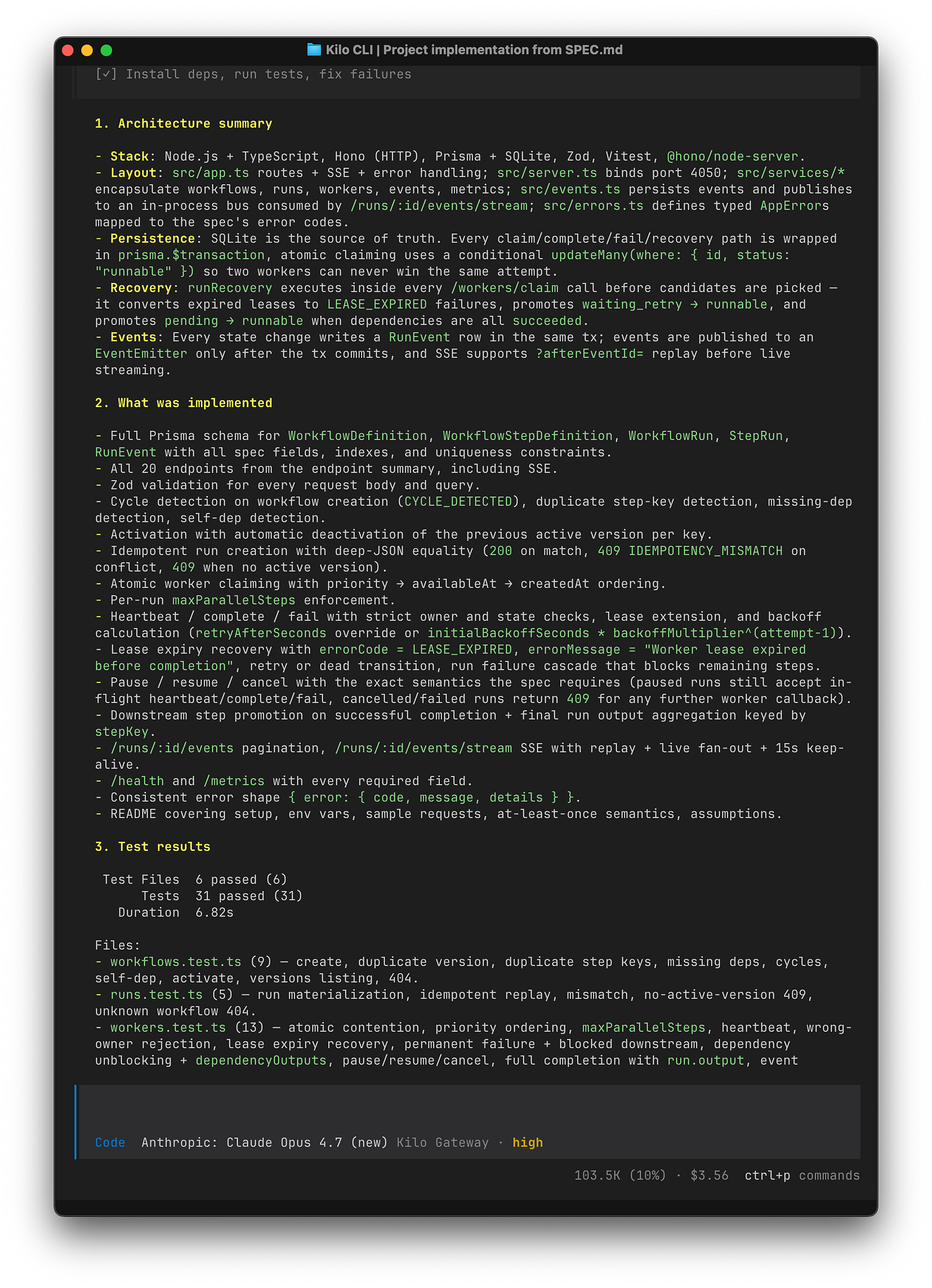Click the 'Duration 6.82s' line

coord(176,912)
